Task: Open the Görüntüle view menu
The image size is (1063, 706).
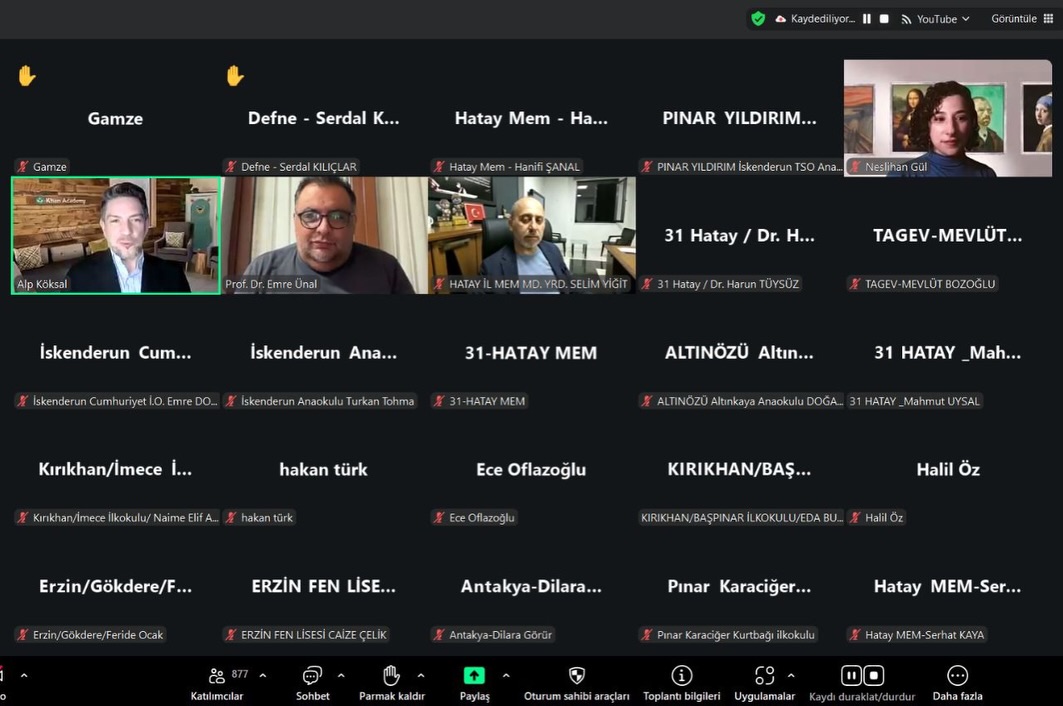Action: pos(1018,19)
